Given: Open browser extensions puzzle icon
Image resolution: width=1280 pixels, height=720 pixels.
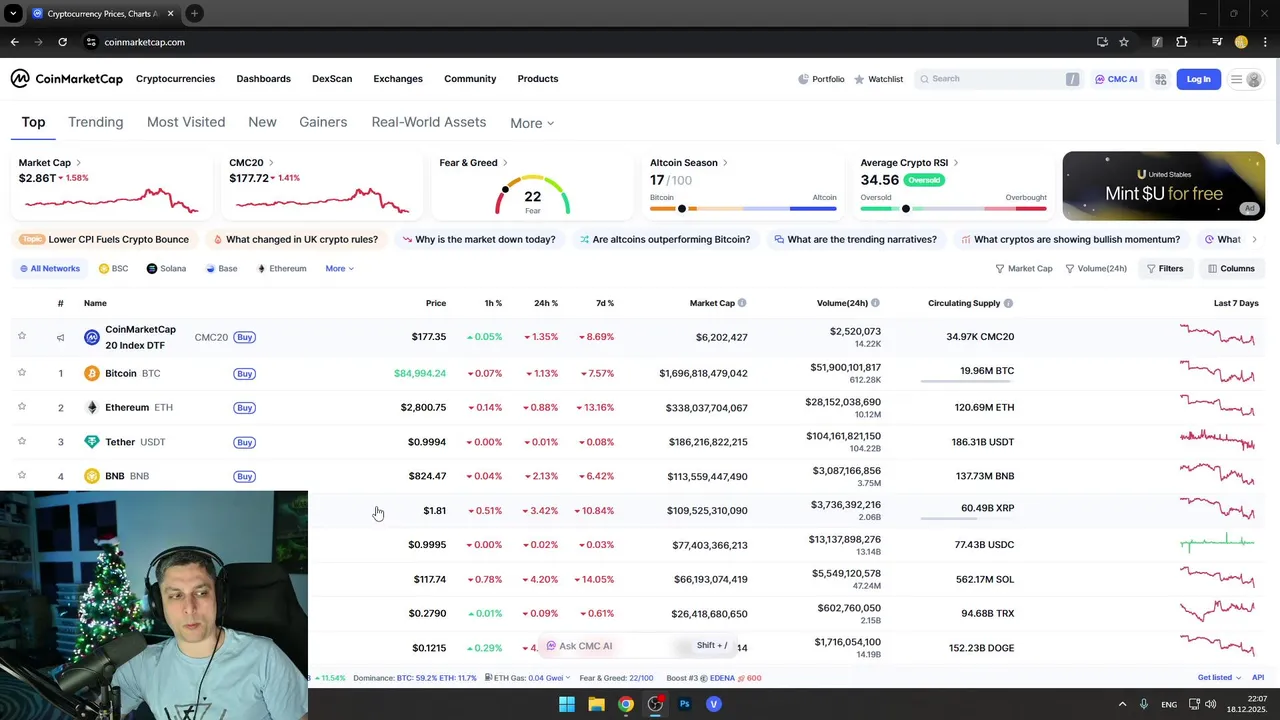Looking at the screenshot, I should pos(1182,42).
